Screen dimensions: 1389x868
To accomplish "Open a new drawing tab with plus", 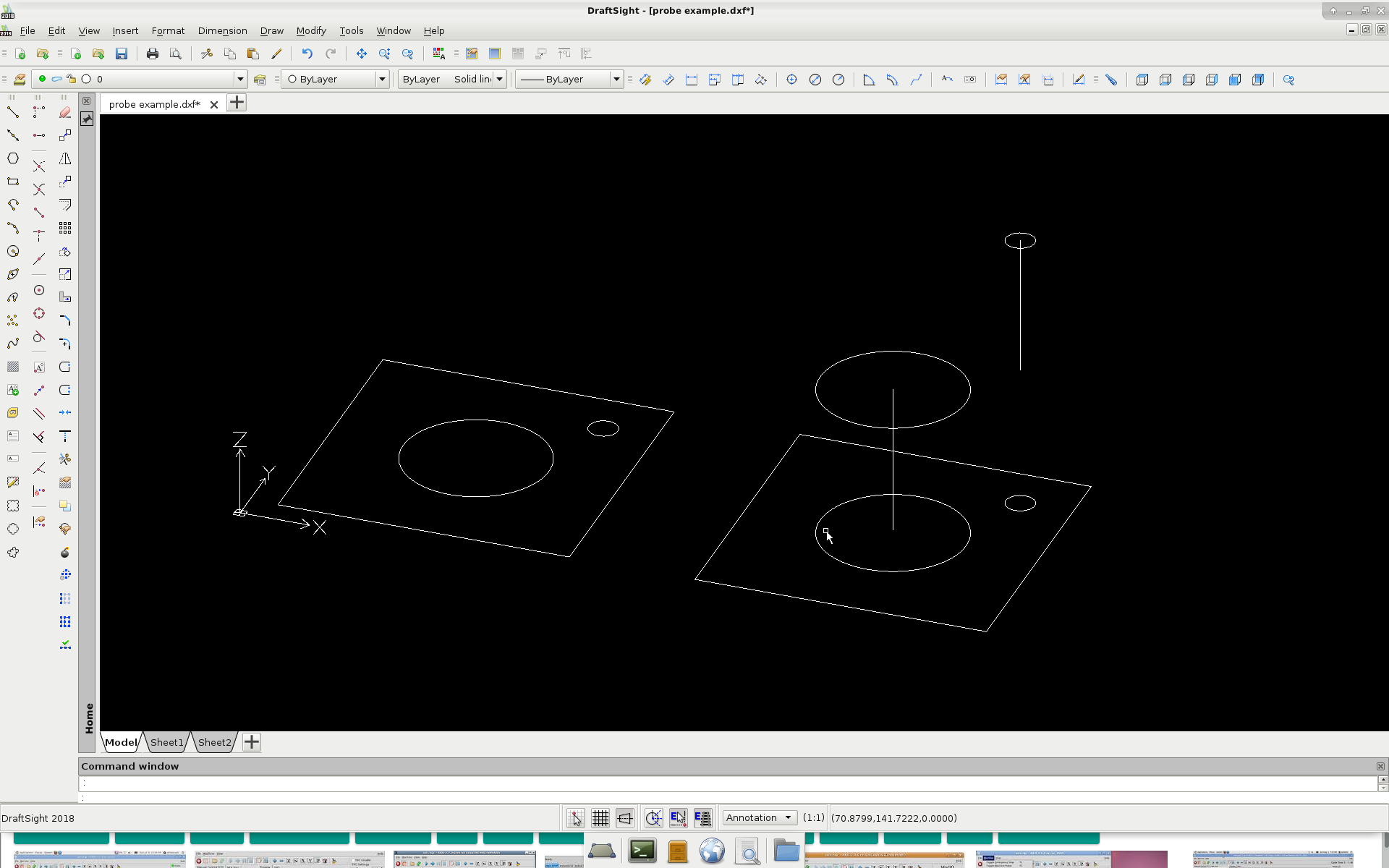I will pos(237,103).
